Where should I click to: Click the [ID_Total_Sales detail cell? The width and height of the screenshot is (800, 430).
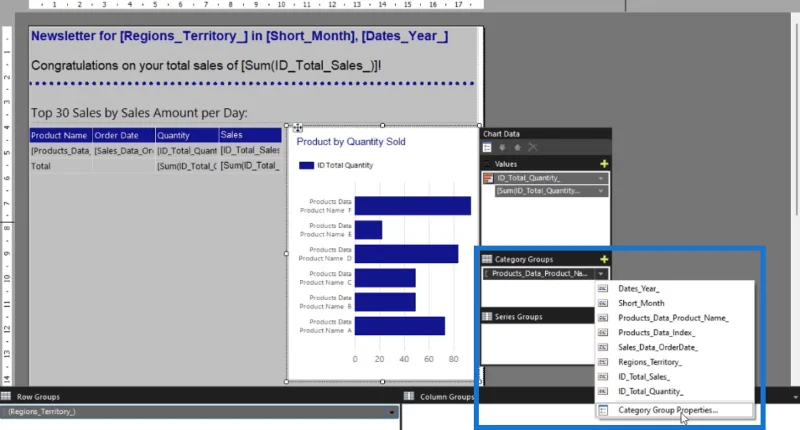click(250, 150)
